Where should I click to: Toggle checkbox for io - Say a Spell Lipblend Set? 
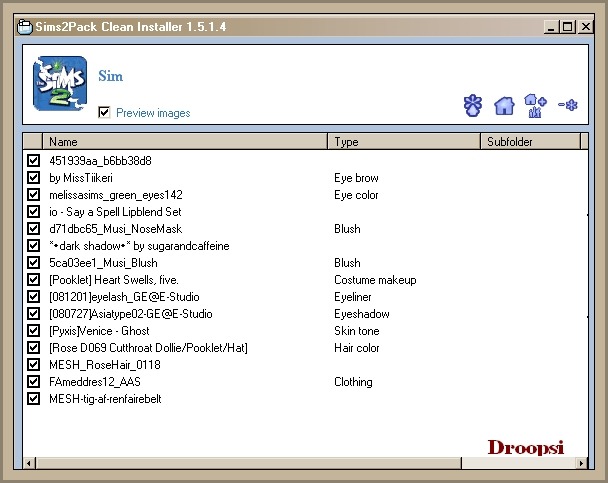pyautogui.click(x=33, y=212)
